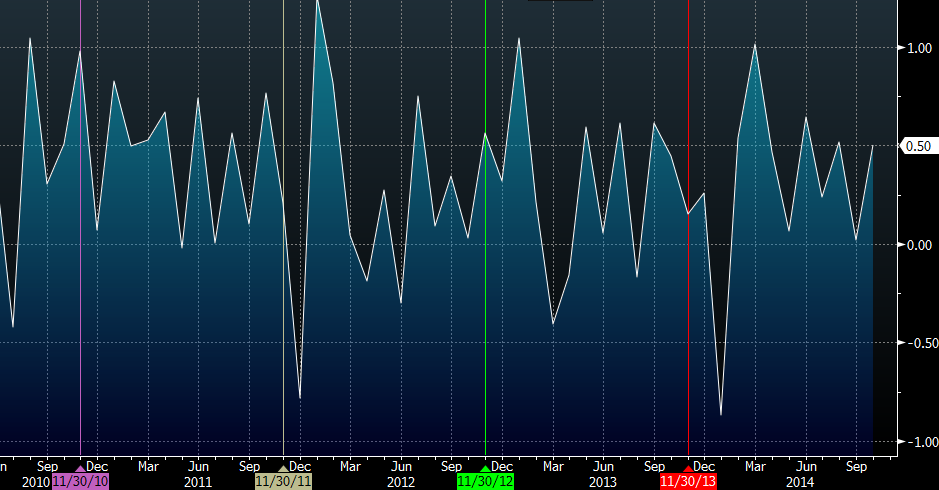Click the -0.50 label on the y-axis
Screen dimensions: 939x490
(x=916, y=343)
